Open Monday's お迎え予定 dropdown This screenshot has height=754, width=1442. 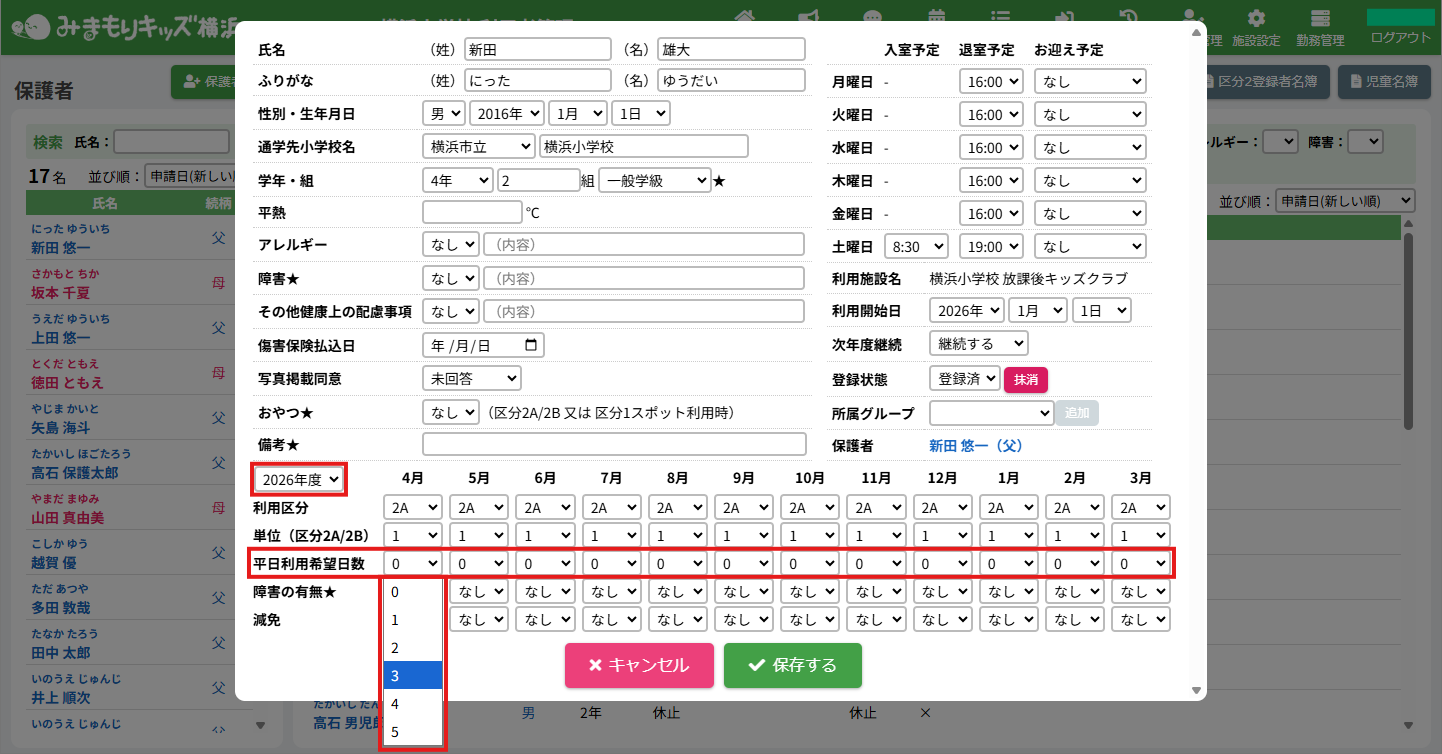(1089, 82)
